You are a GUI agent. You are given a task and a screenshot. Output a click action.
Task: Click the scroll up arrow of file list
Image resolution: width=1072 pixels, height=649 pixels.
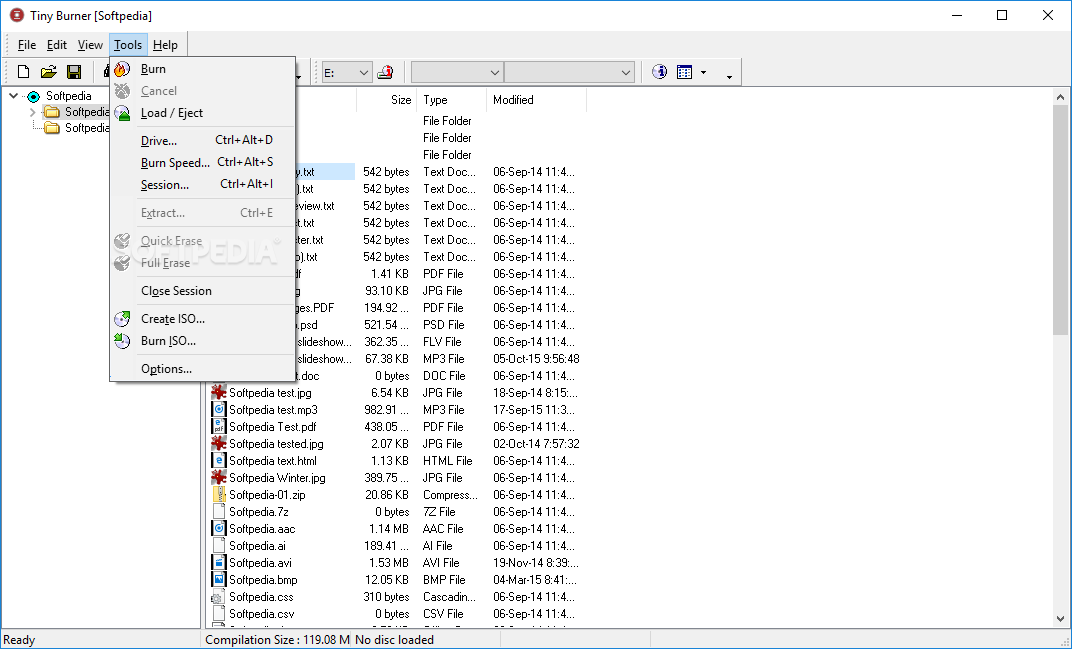point(1060,97)
